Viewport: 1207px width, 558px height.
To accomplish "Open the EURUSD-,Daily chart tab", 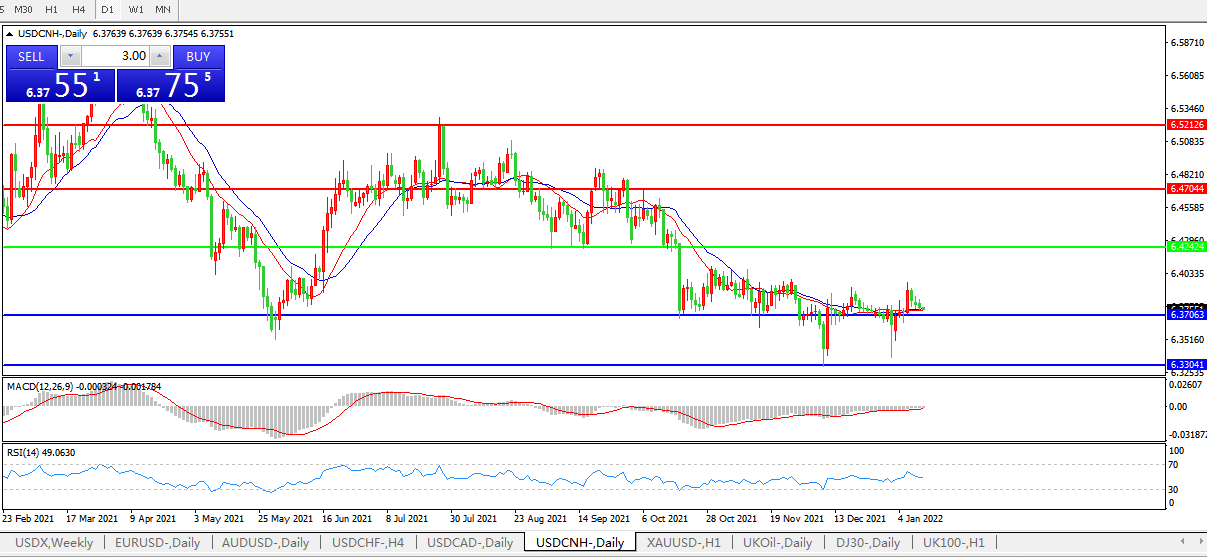I will click(157, 543).
